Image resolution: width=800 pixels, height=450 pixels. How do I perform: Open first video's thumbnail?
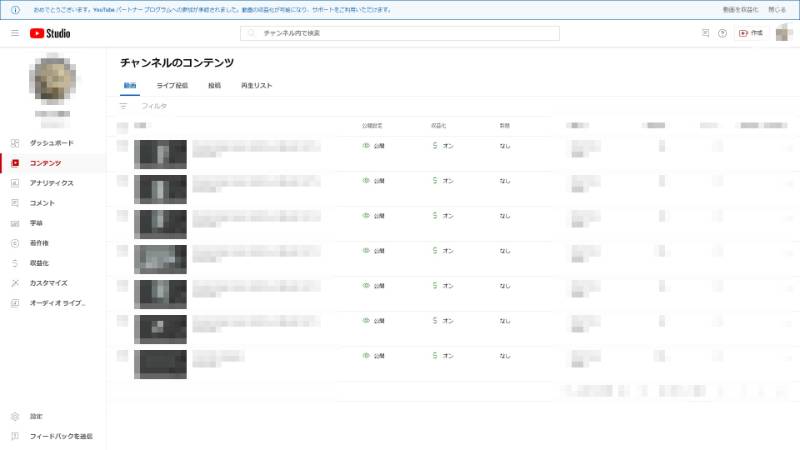[160, 154]
